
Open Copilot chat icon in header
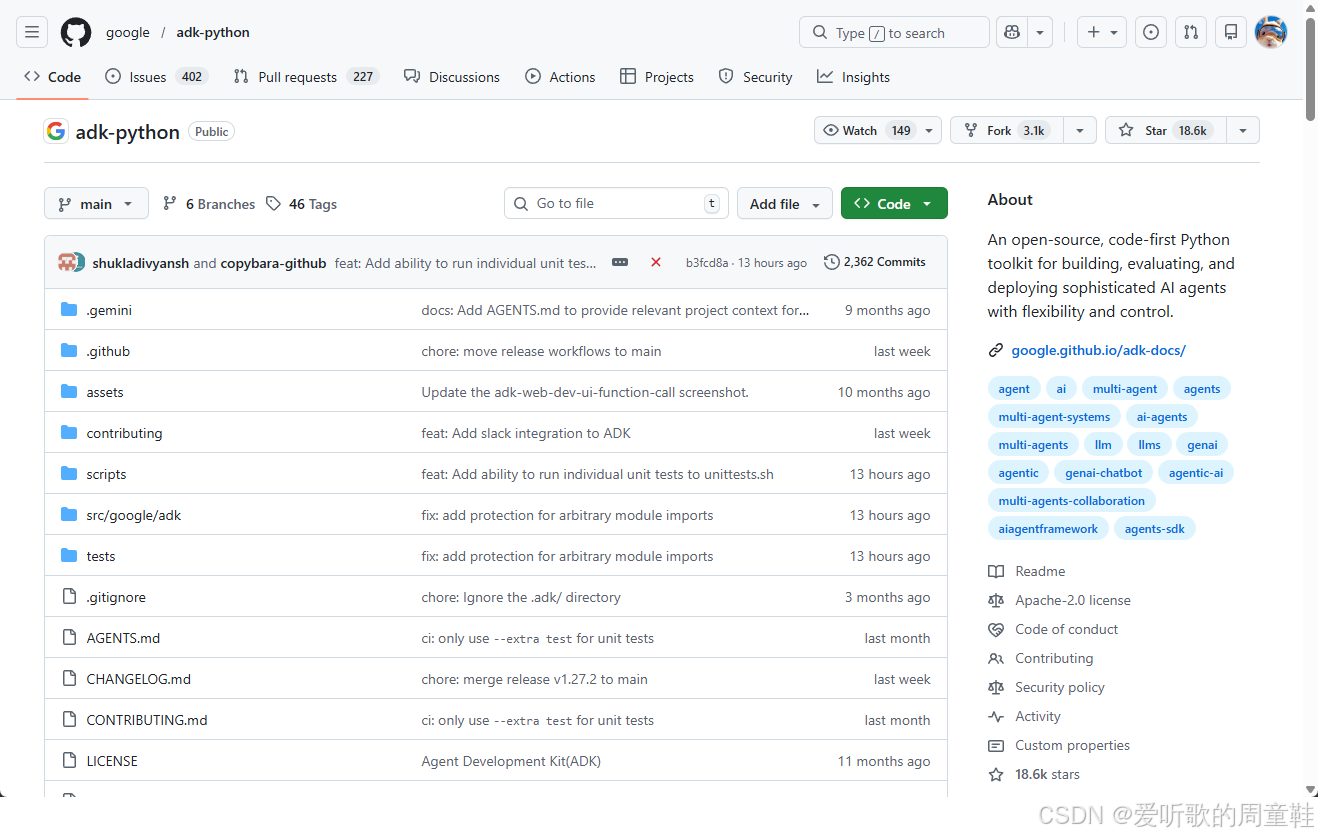pos(1012,32)
